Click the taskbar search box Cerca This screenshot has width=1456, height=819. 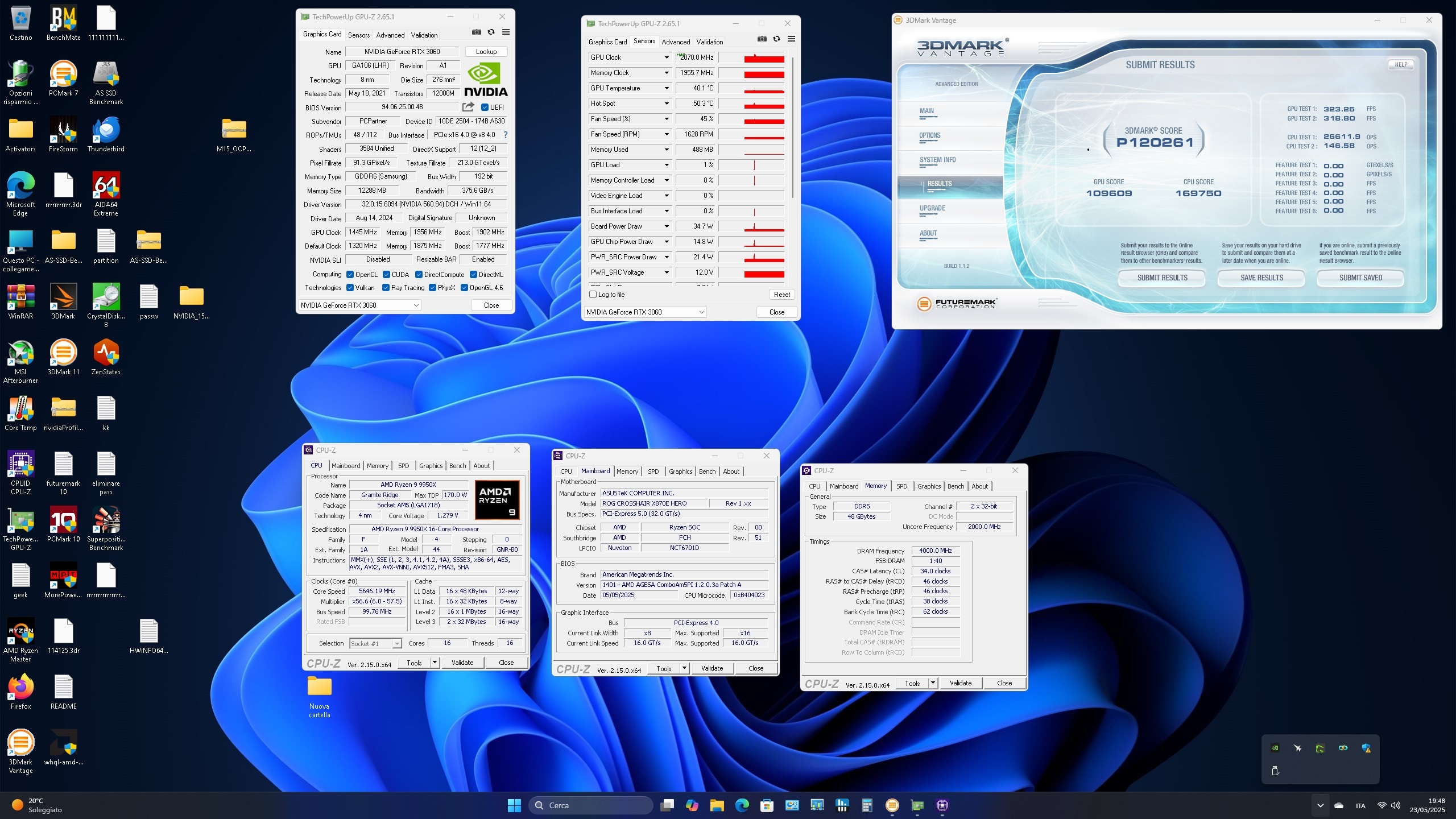(591, 805)
